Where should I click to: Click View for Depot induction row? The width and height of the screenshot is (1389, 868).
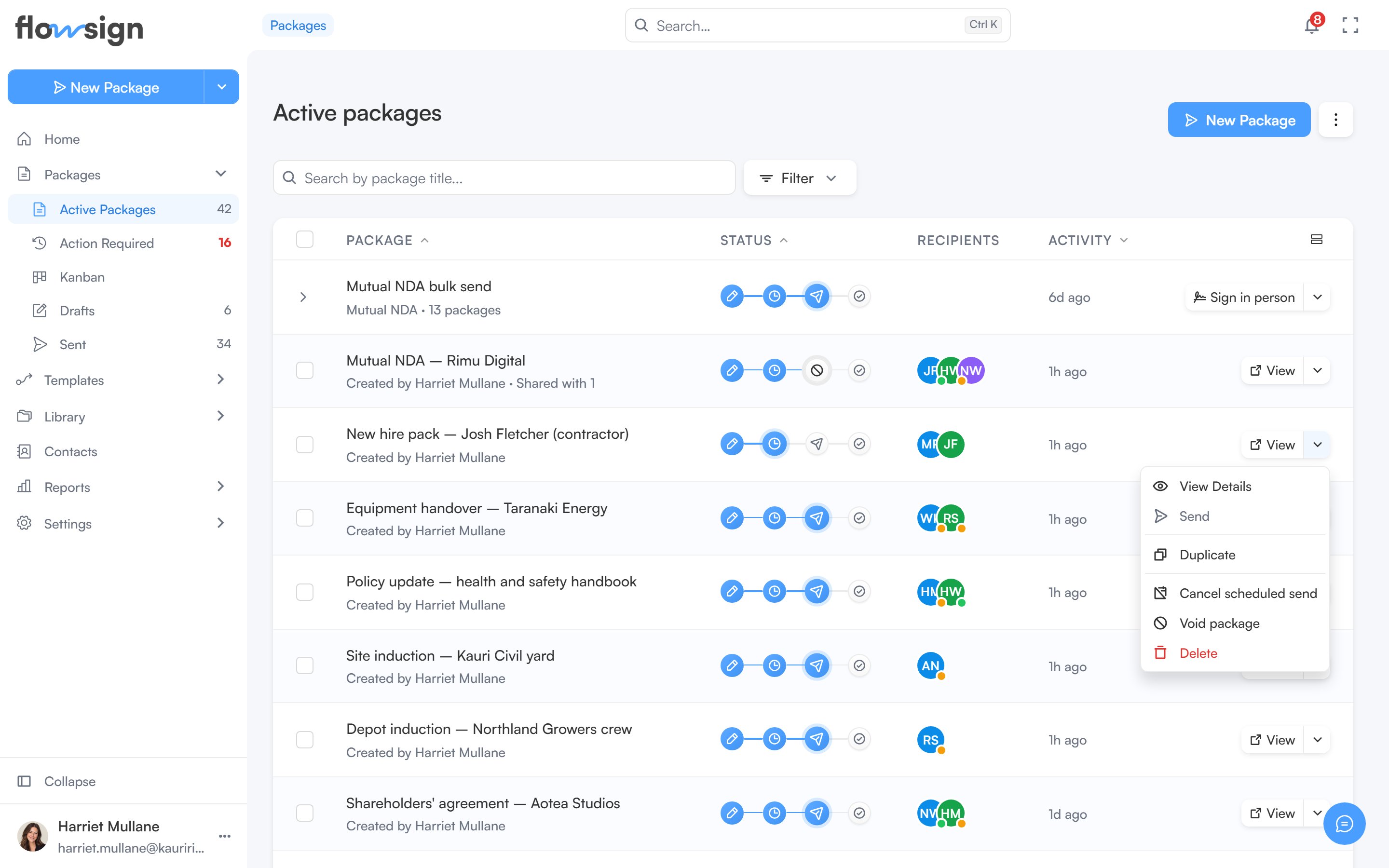(x=1272, y=739)
